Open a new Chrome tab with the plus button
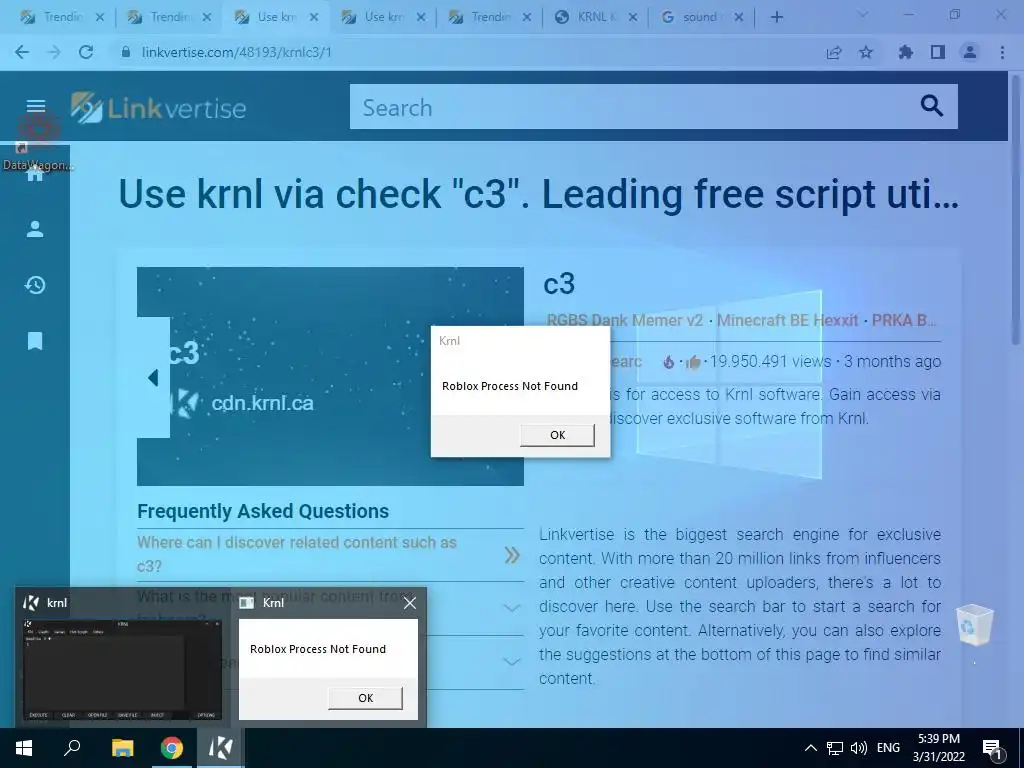Screen dimensions: 1024x768 [776, 17]
